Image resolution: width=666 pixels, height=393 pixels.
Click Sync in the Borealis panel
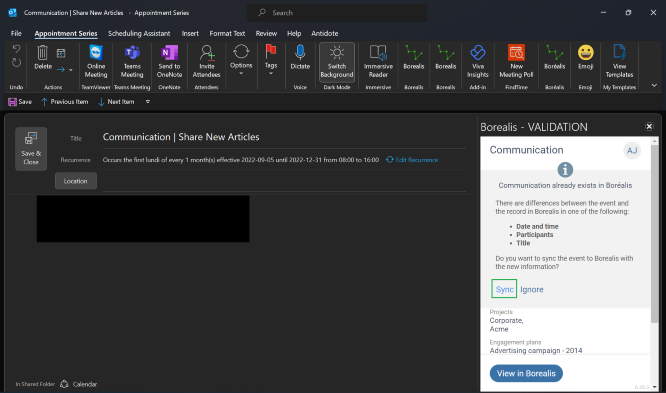(504, 289)
